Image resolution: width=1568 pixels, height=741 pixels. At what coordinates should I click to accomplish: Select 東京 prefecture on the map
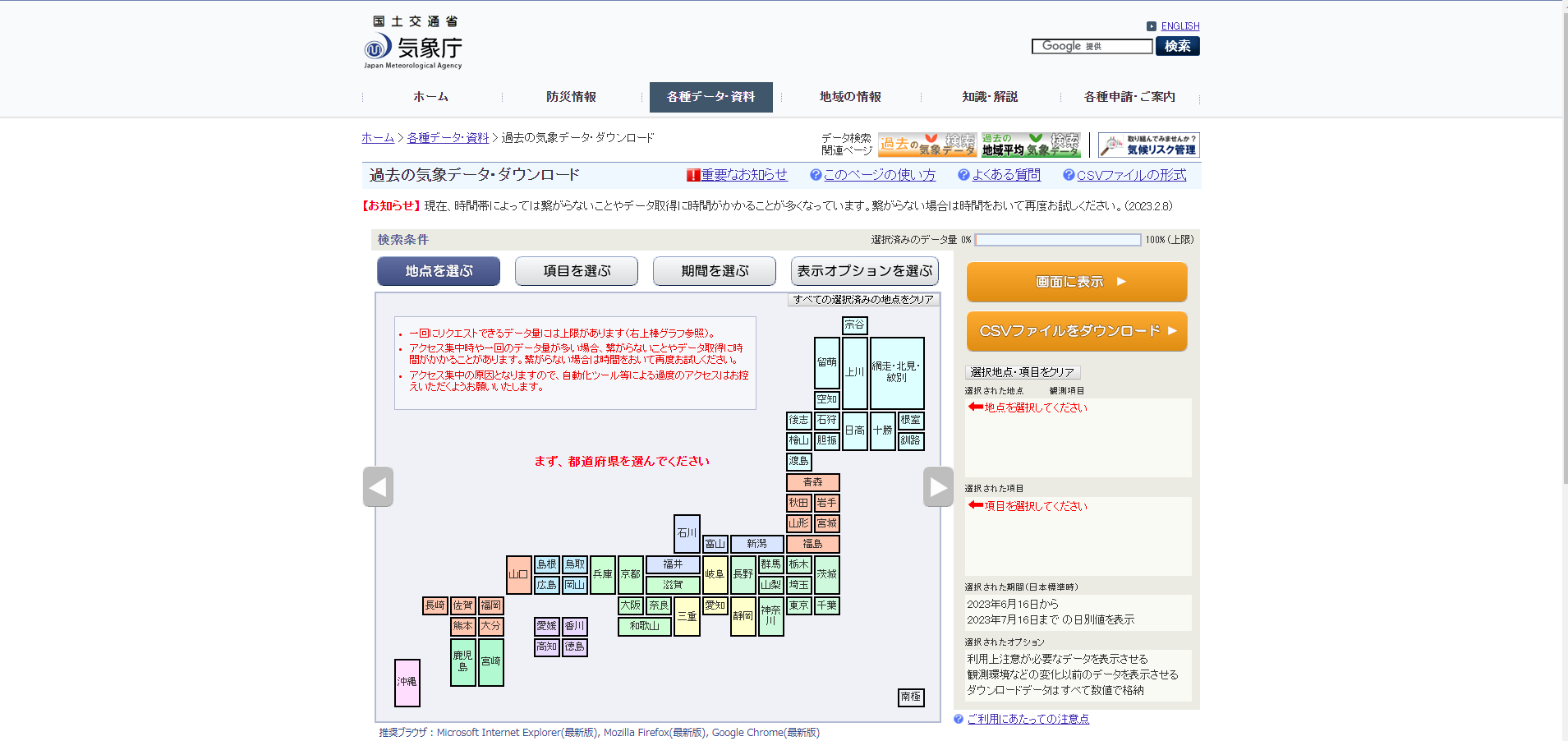[798, 605]
